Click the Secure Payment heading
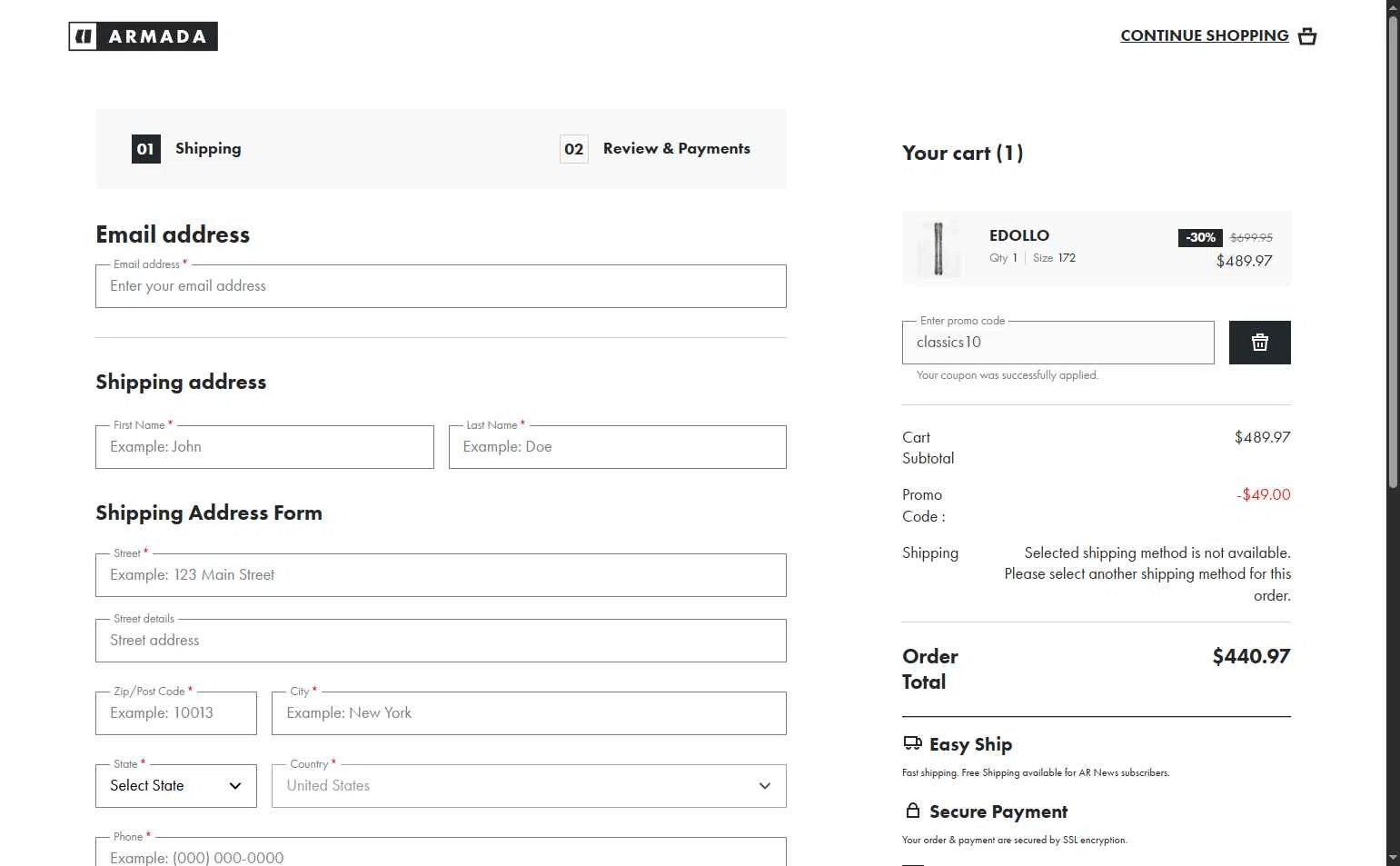 point(998,811)
